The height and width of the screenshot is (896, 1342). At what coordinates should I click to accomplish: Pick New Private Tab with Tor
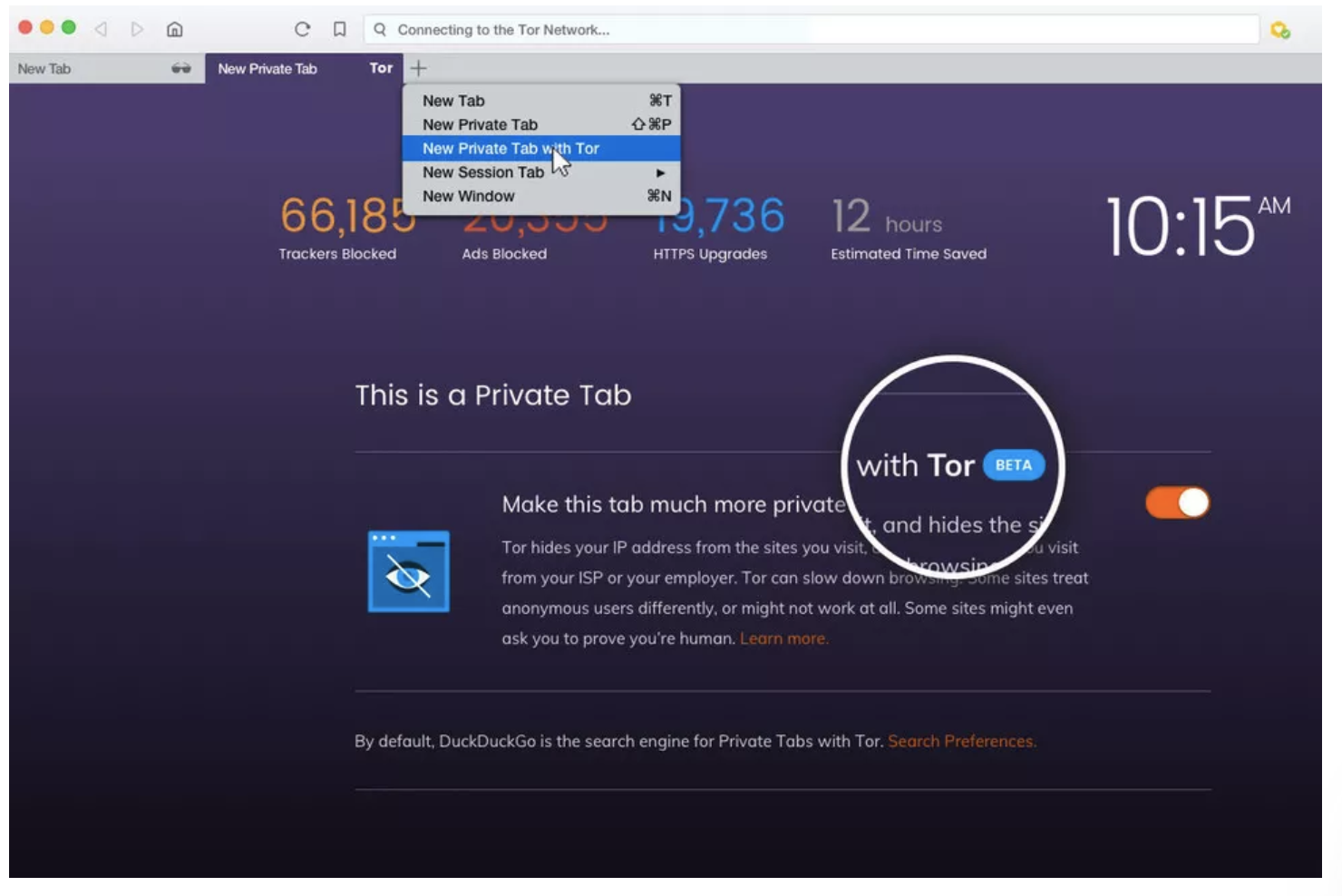(541, 148)
